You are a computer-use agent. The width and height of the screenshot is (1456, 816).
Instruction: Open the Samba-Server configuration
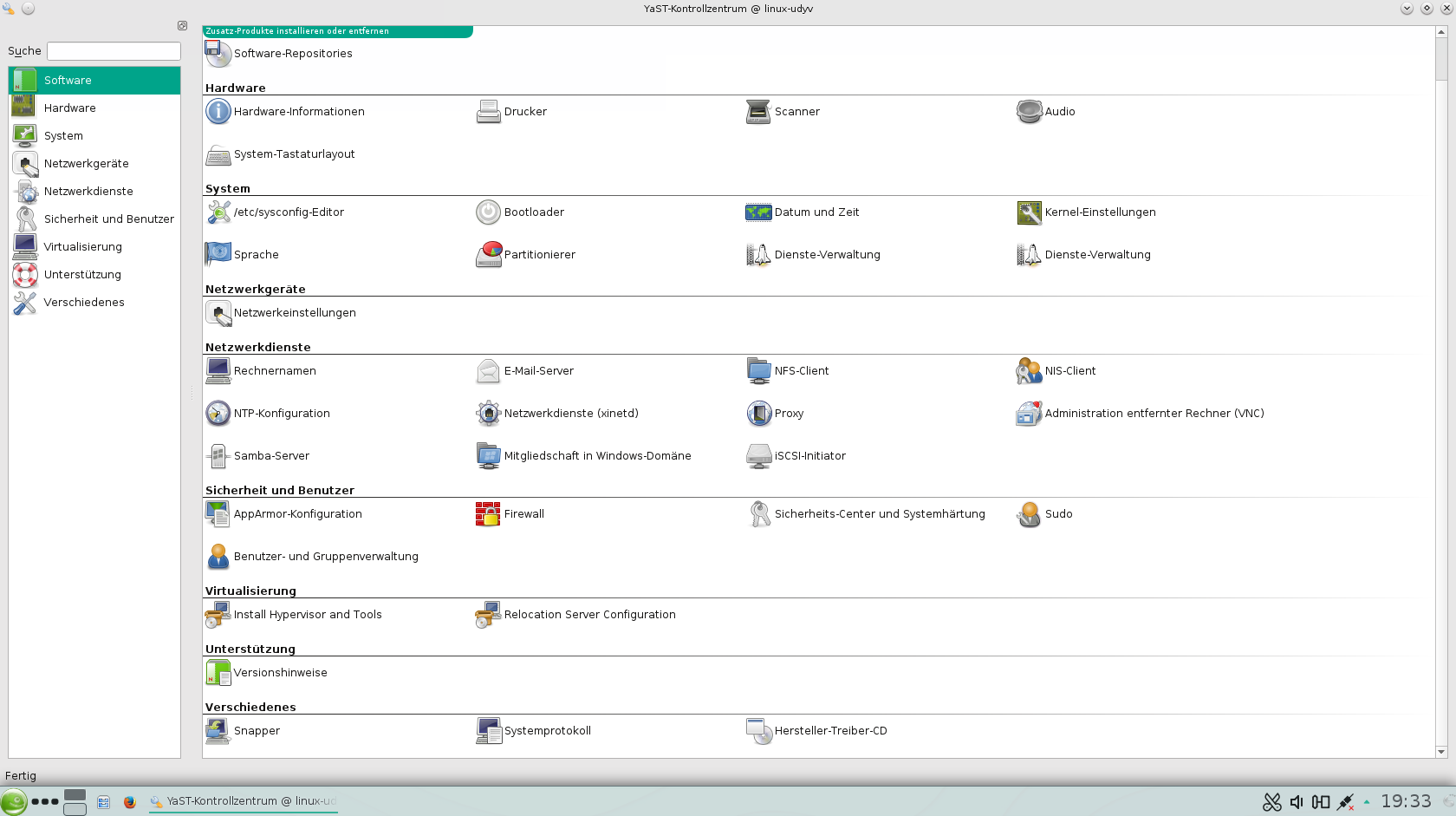271,455
